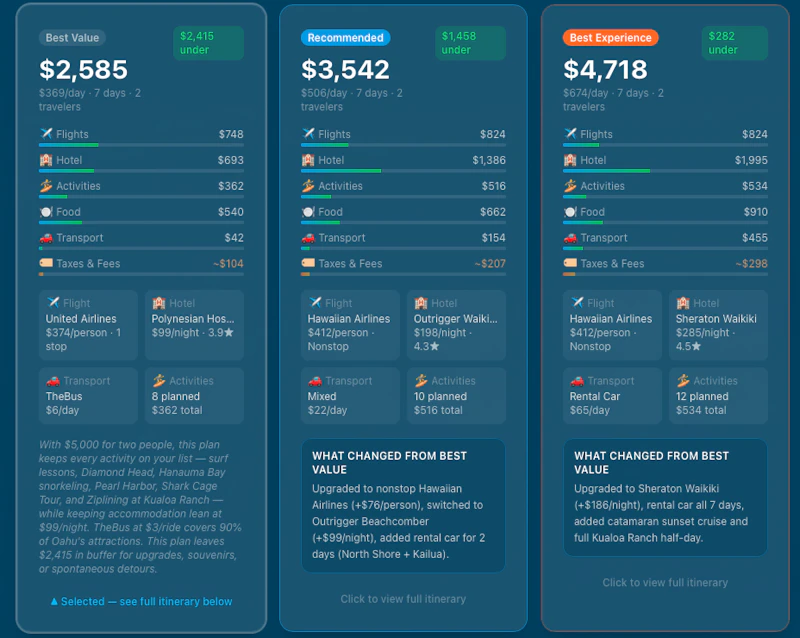This screenshot has width=800, height=638.
Task: Click the airplane icon in United Airlines tile
Action: pos(53,303)
